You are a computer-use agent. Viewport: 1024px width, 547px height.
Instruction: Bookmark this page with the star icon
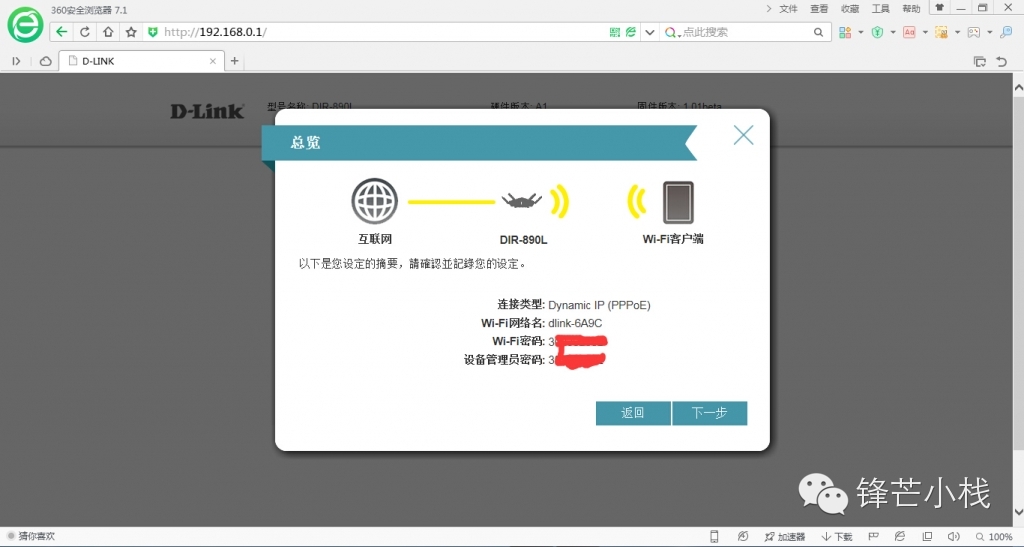[131, 32]
